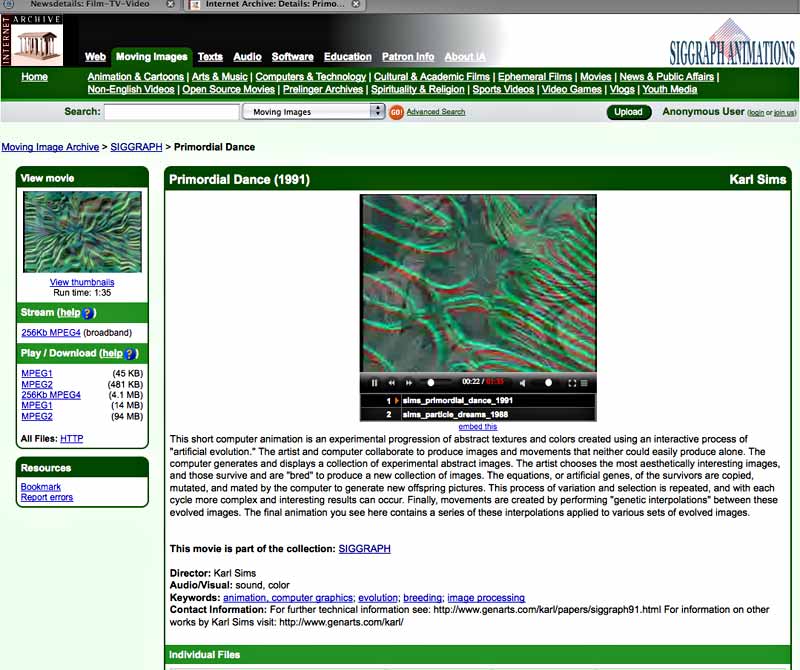This screenshot has height=670, width=800.
Task: Open the Stream help question-mark icon
Action: coord(89,313)
